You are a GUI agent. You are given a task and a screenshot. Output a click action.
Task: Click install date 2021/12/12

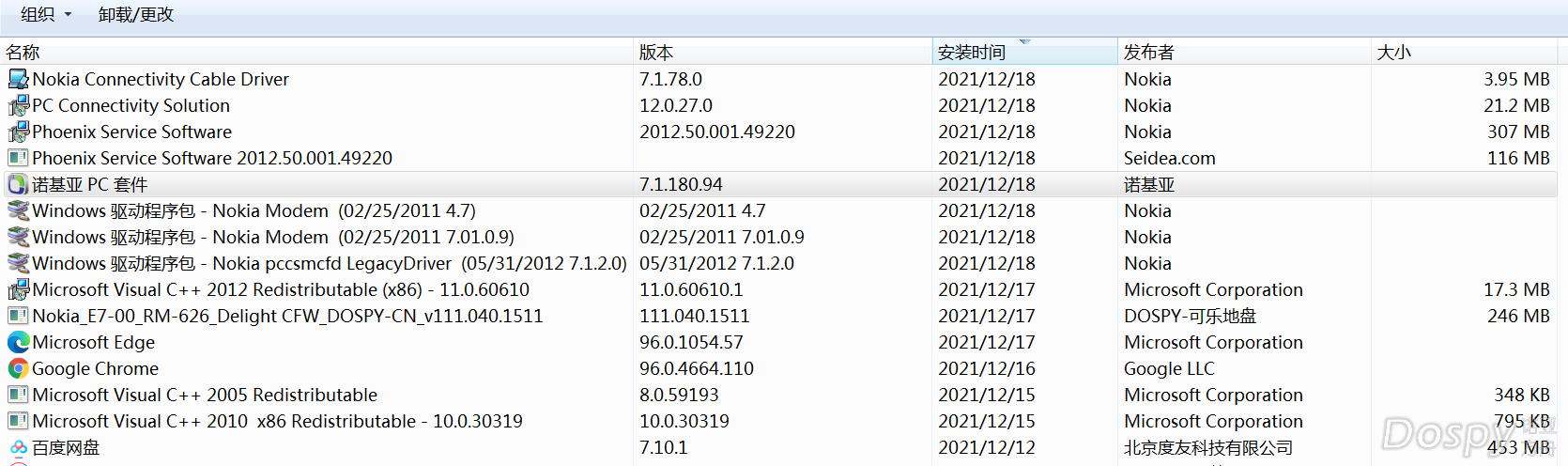987,447
